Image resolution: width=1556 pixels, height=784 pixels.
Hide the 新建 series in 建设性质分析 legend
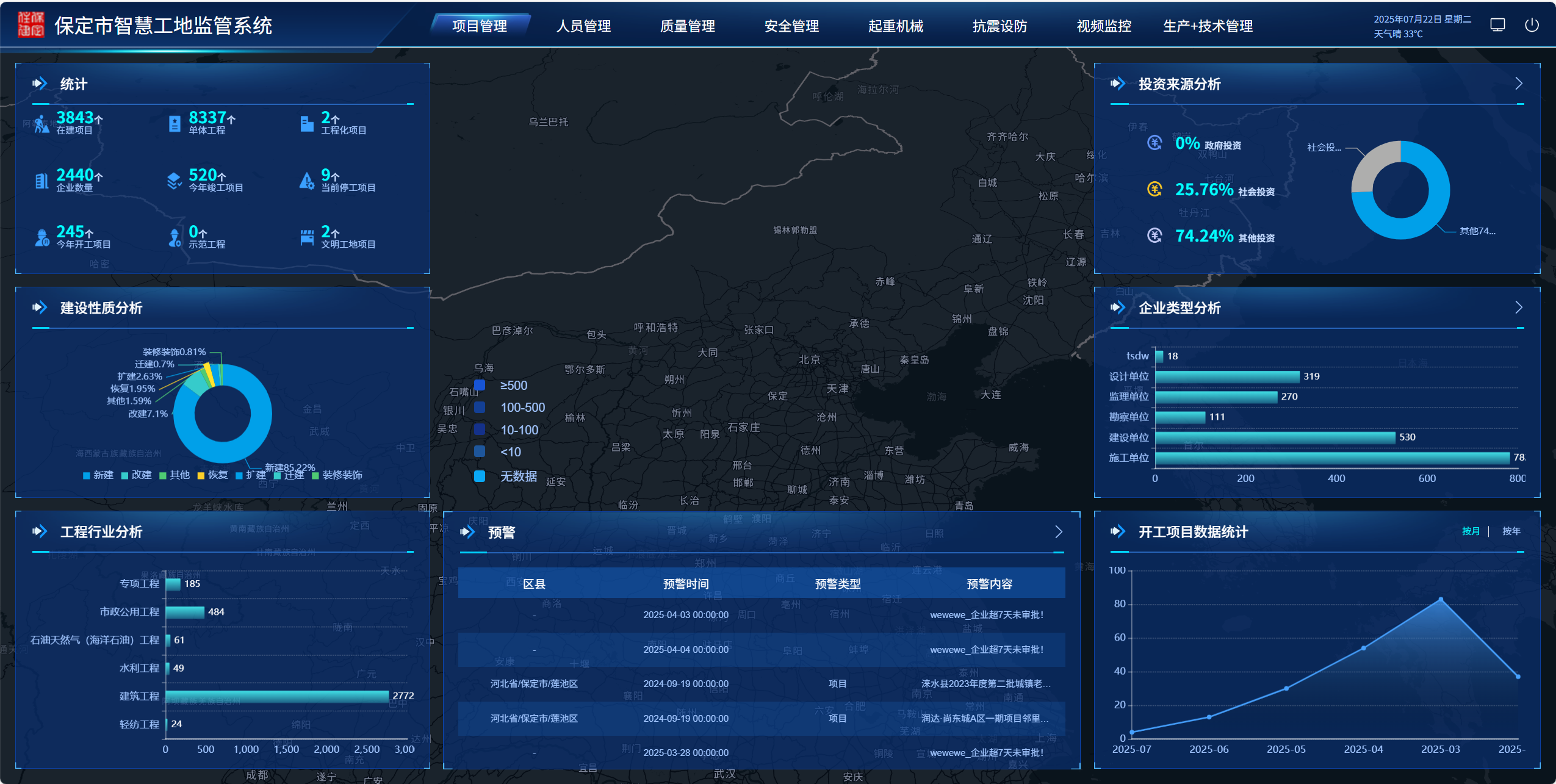87,475
